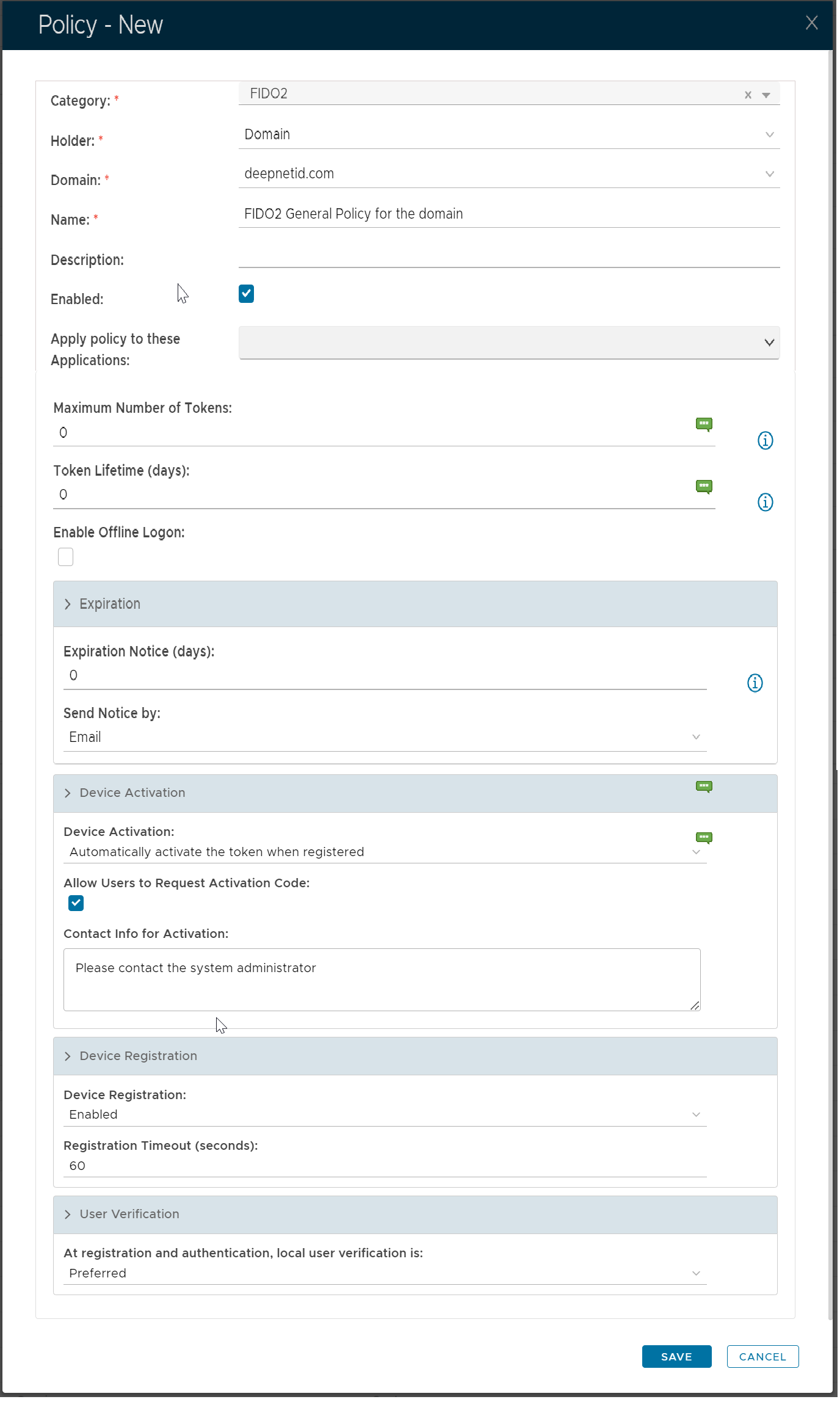Click Contact Info for Activation text area
The image size is (840, 1402).
point(382,979)
